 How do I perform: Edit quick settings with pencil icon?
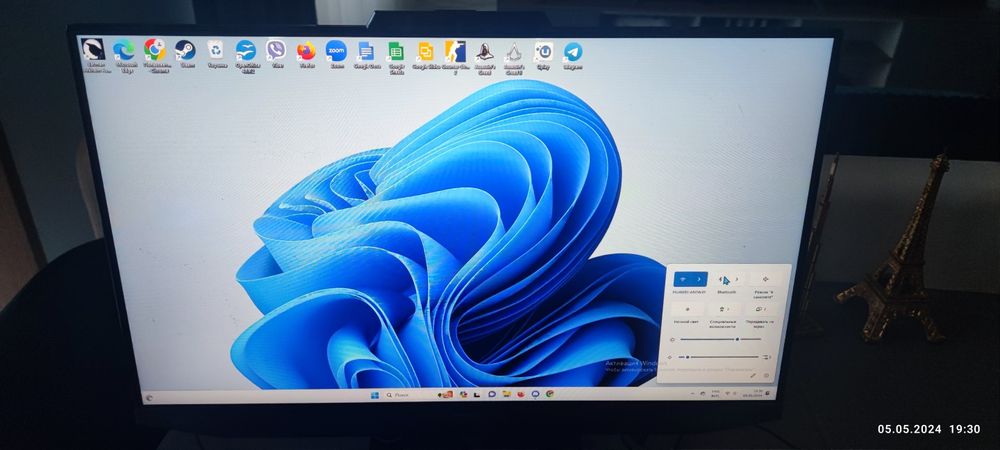[753, 375]
